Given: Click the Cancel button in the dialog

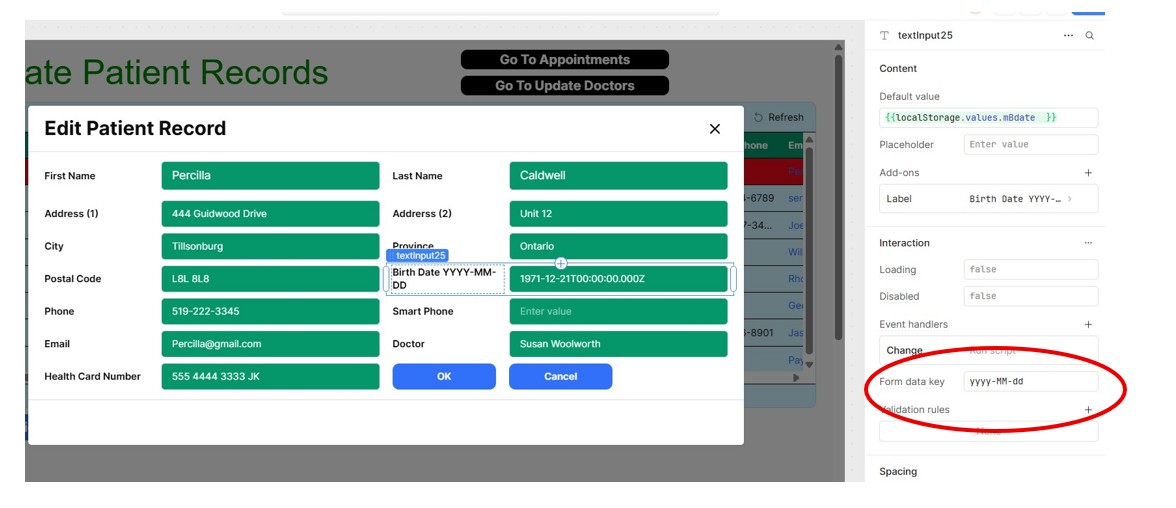Looking at the screenshot, I should pyautogui.click(x=560, y=377).
